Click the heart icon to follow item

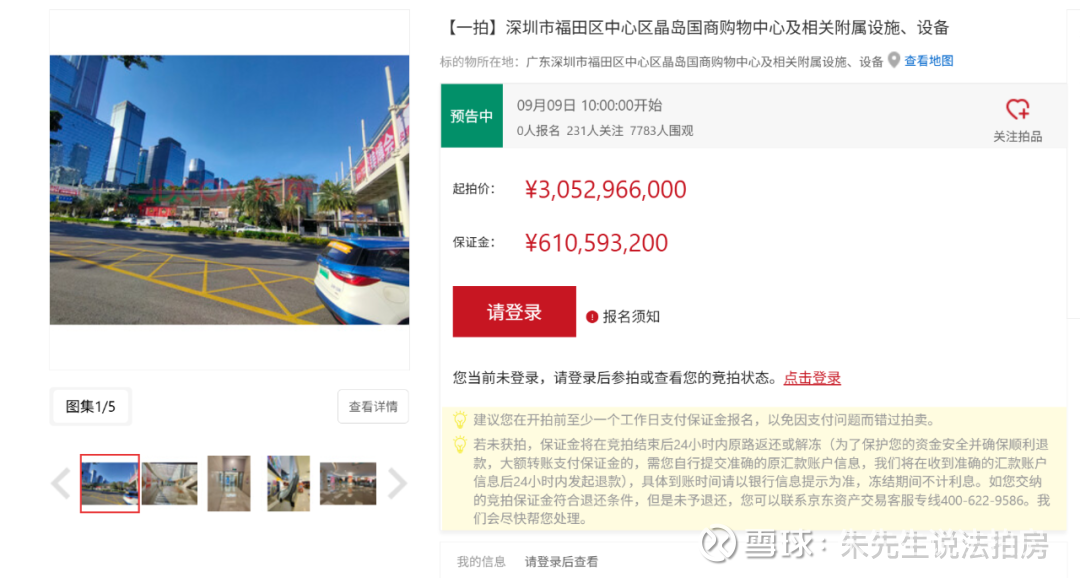coord(1017,110)
